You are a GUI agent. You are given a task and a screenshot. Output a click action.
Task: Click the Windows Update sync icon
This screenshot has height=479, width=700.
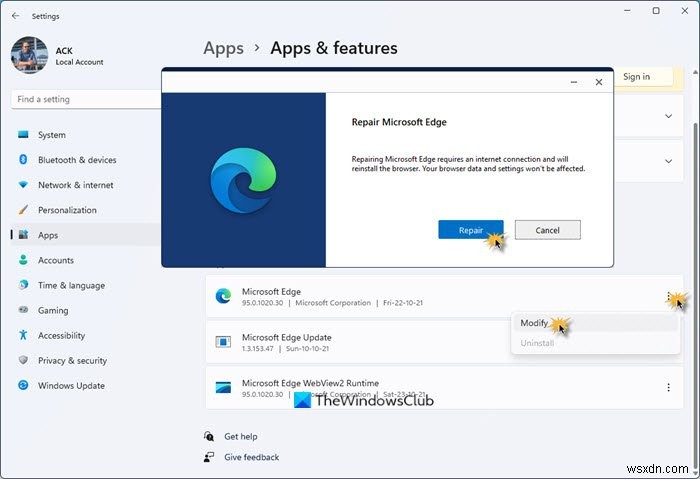pos(23,385)
